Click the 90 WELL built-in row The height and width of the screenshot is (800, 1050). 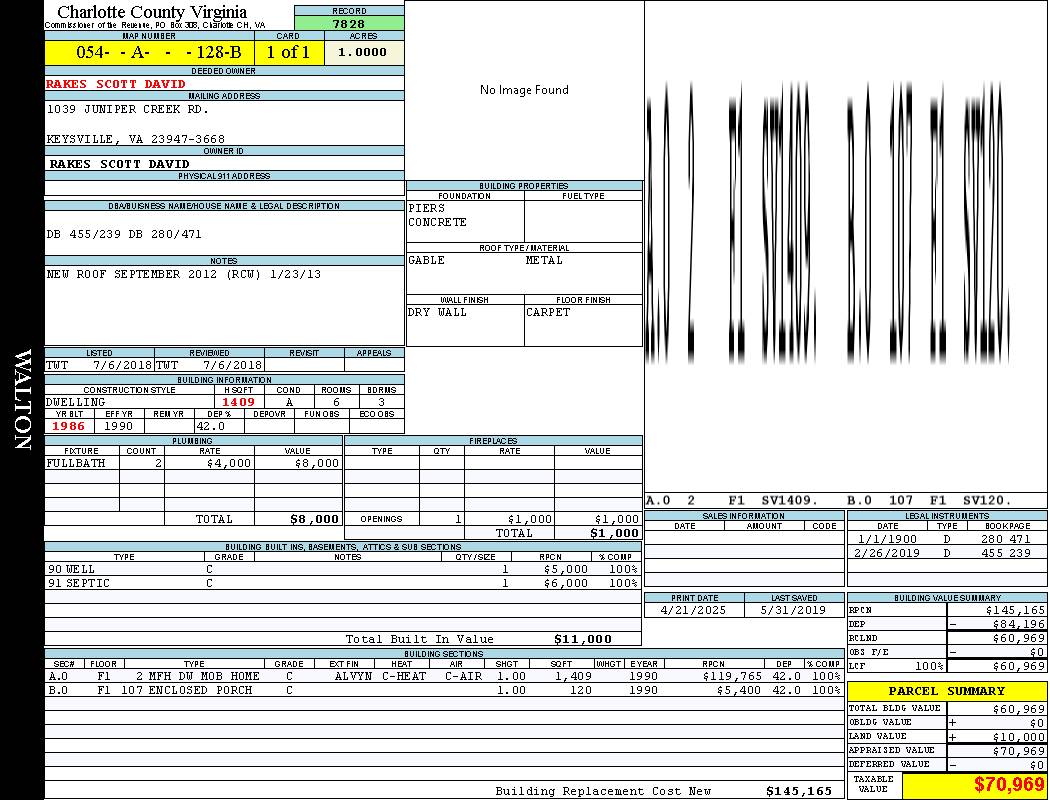click(341, 568)
